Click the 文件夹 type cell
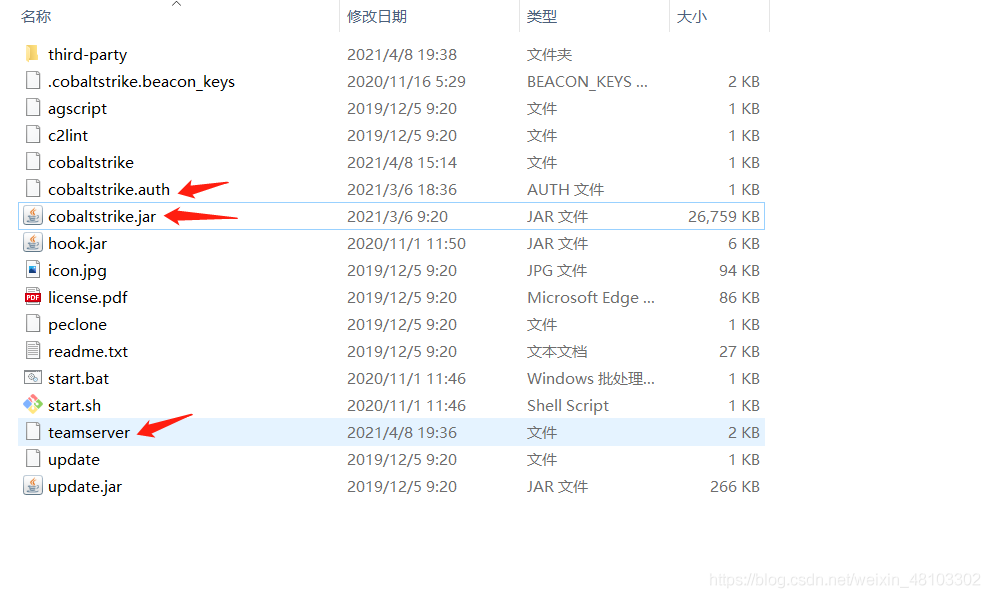 pos(550,55)
